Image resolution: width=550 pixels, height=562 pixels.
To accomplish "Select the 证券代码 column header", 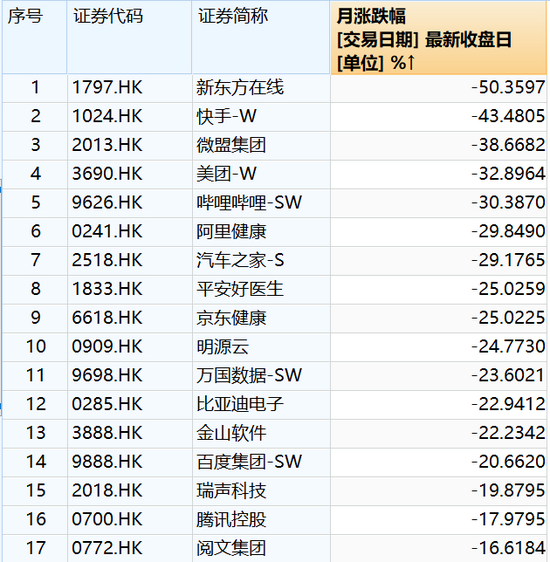I will [129, 37].
